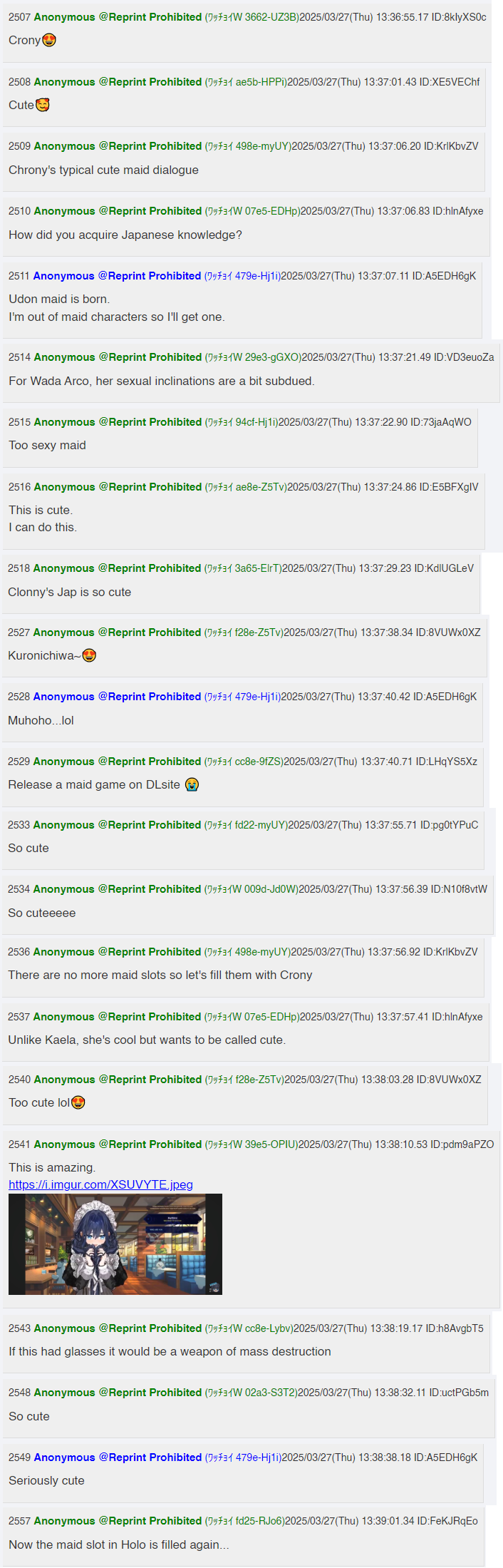Screen dimensions: 503x1568
Task: Click heart-eyes emoji in post 2507
Action: (49, 41)
